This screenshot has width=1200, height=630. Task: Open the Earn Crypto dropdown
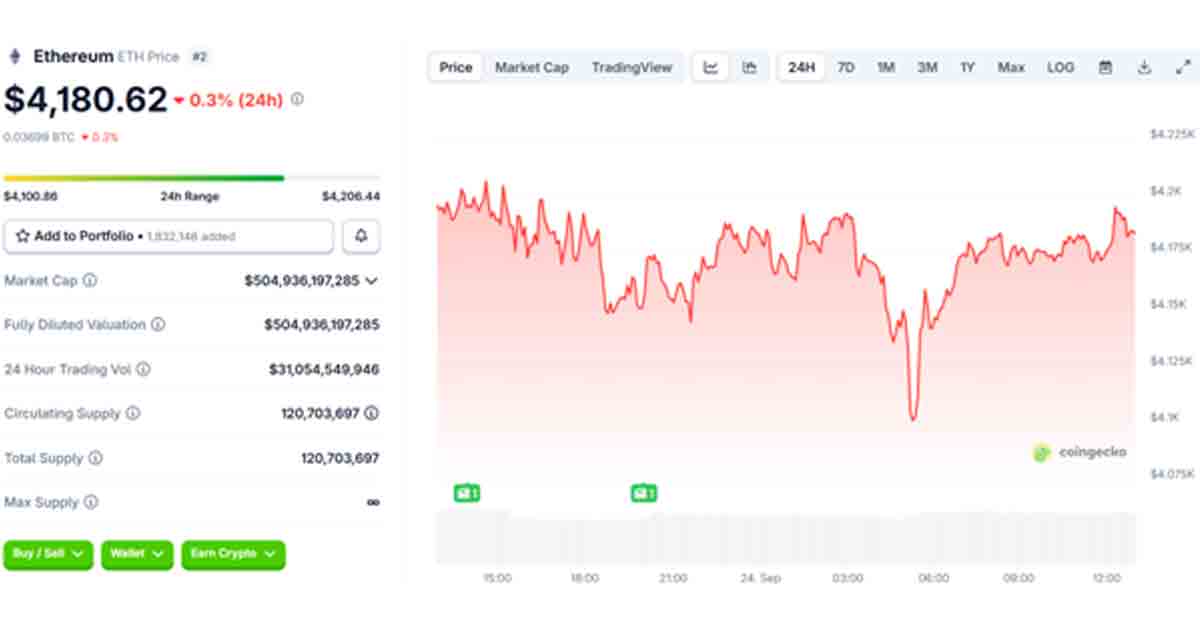[232, 554]
